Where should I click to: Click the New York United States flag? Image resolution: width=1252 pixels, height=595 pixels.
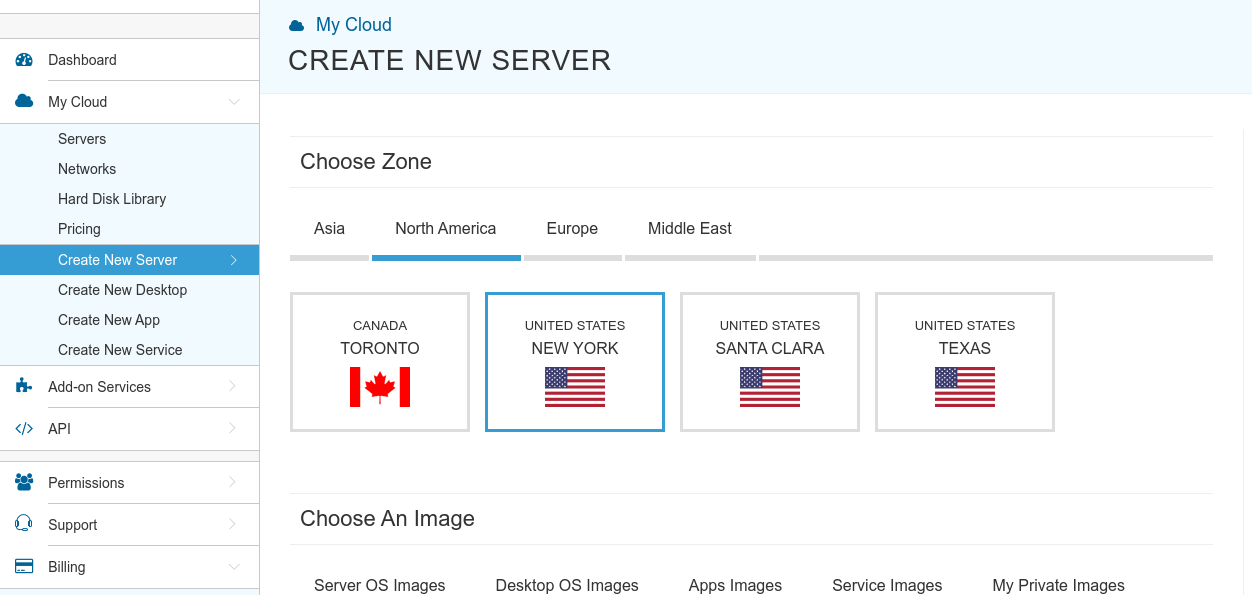[575, 387]
